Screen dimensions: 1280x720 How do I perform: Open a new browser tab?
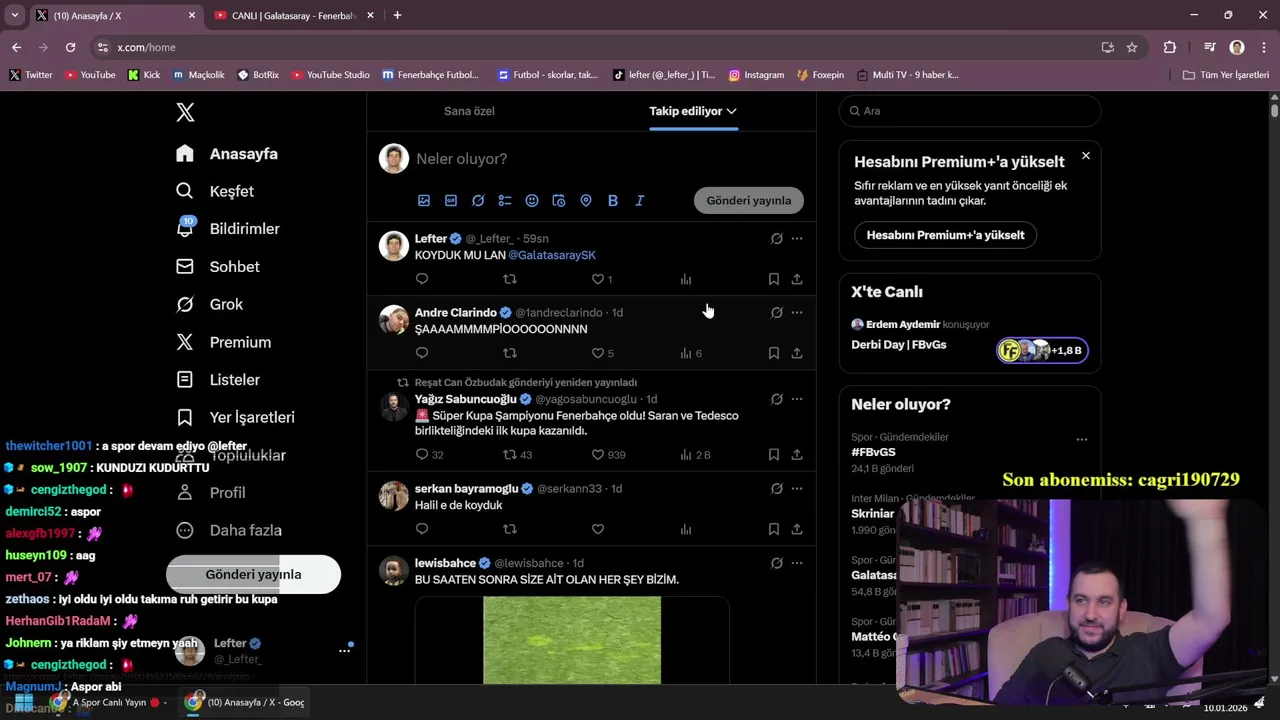coord(397,15)
